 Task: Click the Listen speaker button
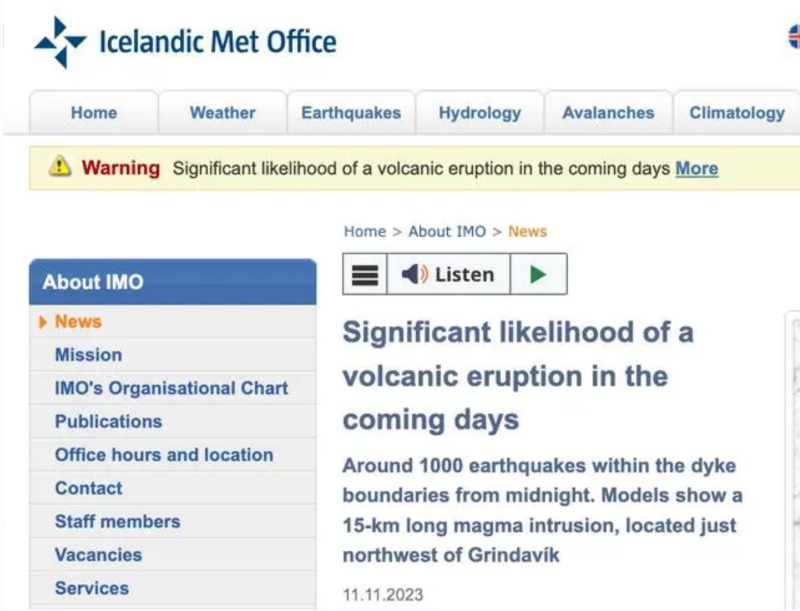pyautogui.click(x=448, y=275)
